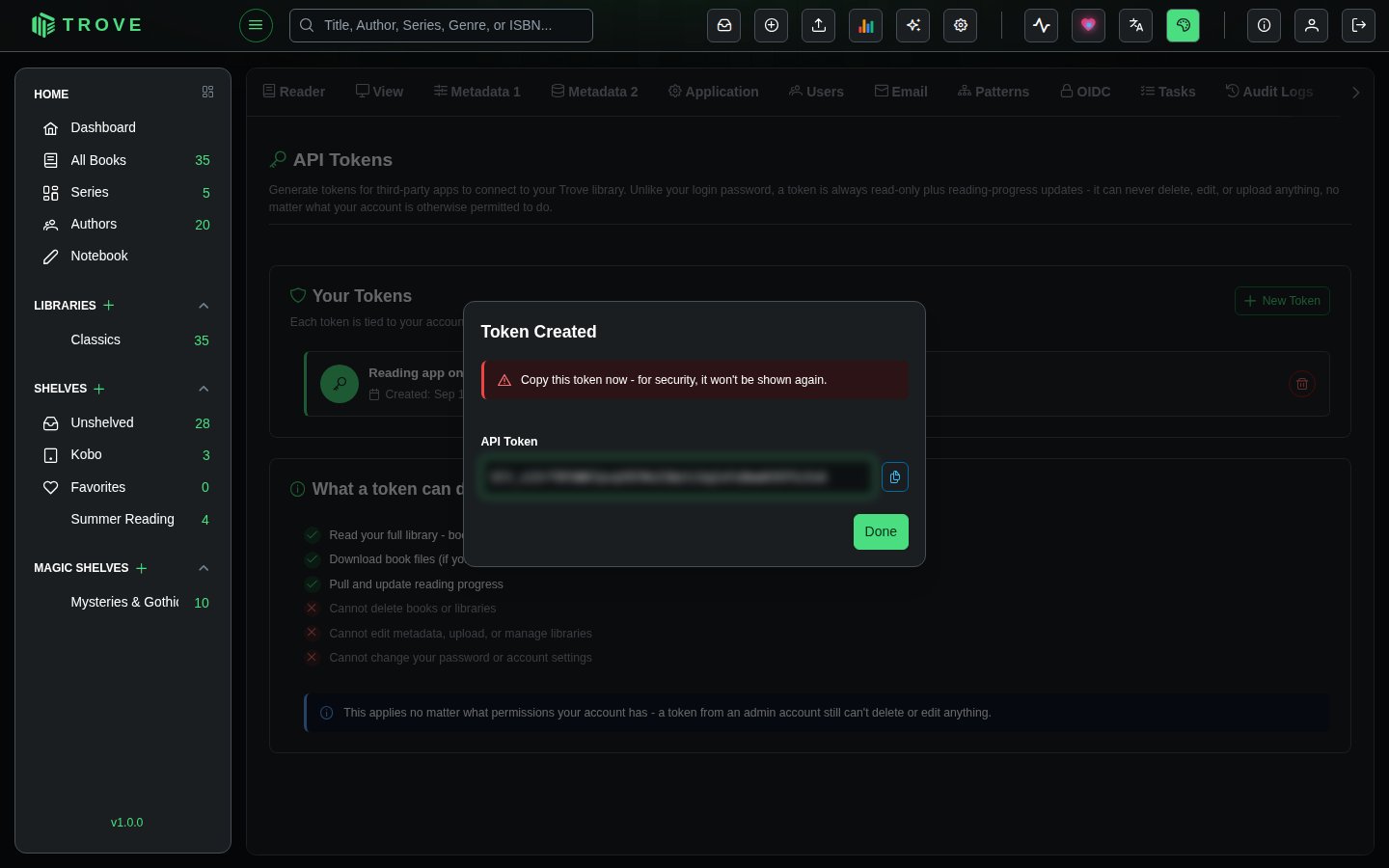Open the Summer Reading shelf
This screenshot has width=1389, height=868.
[x=123, y=519]
